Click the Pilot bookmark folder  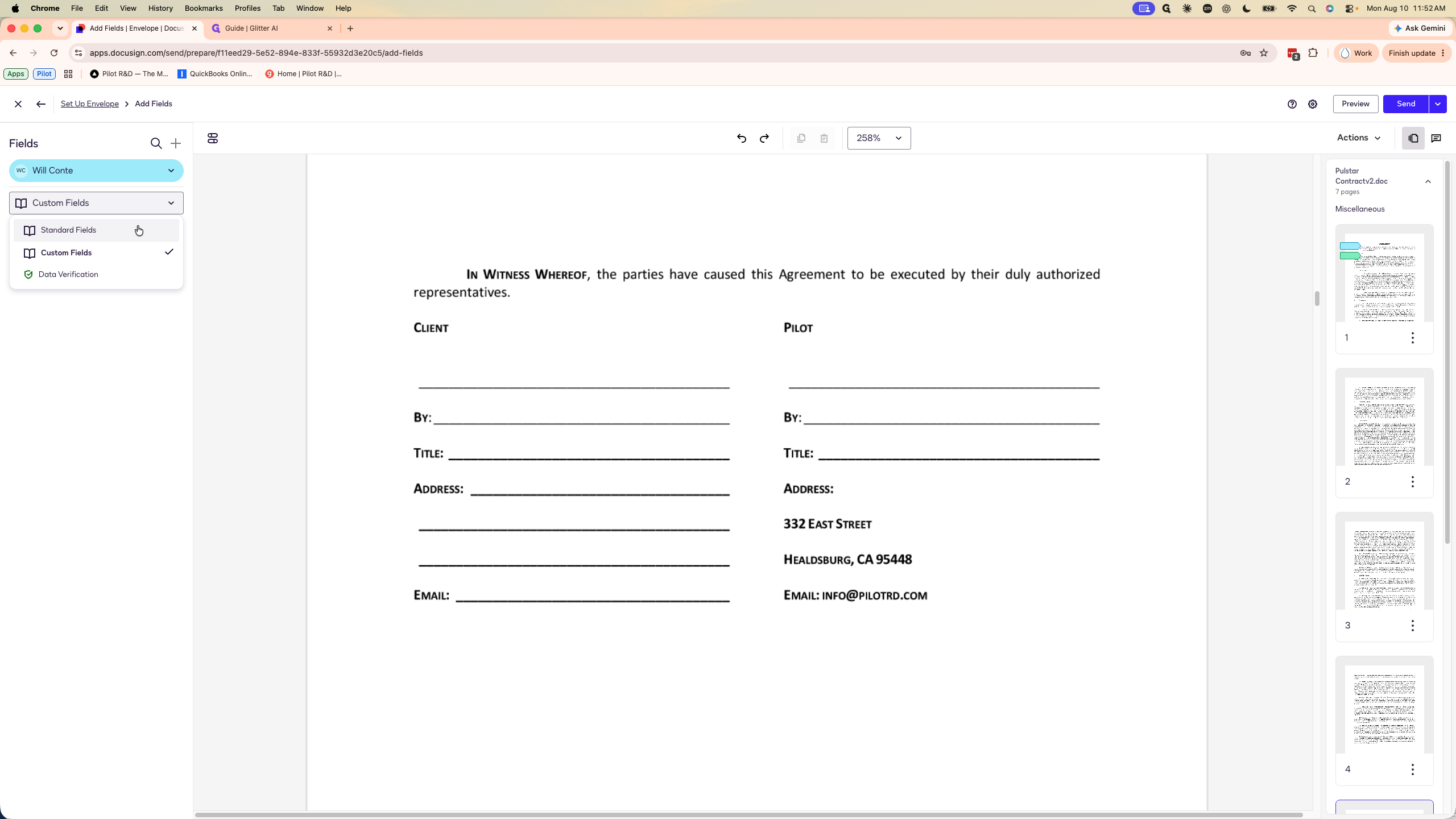[44, 74]
